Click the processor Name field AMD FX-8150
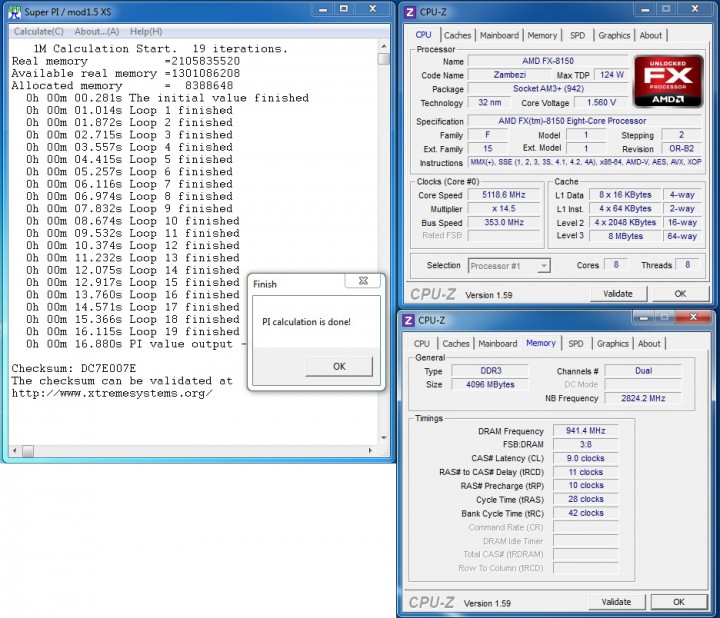The height and width of the screenshot is (618, 720). 547,61
